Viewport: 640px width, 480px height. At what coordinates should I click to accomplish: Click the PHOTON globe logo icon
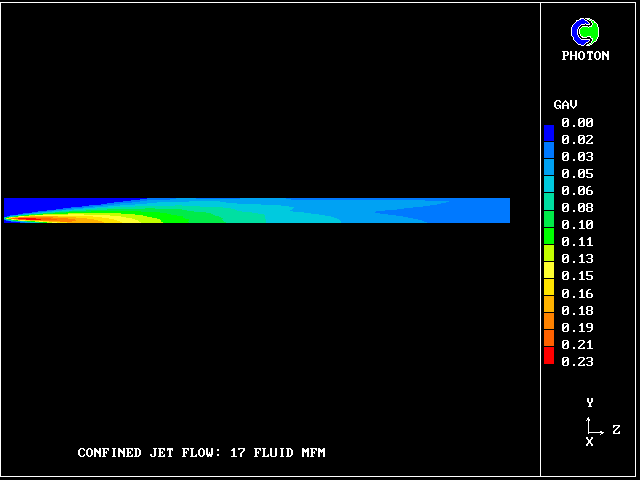[x=585, y=32]
